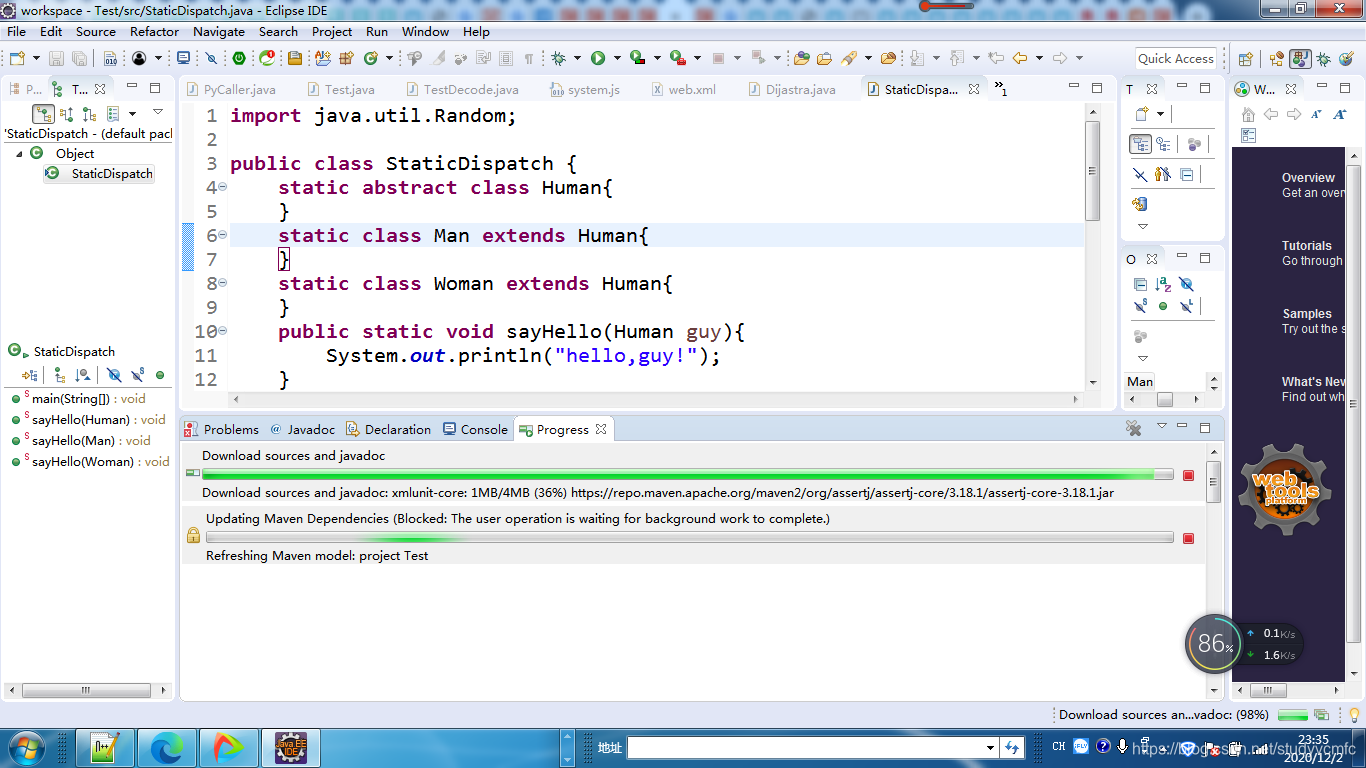Click Updating Maven Dependencies progress bar
Image resolution: width=1366 pixels, height=768 pixels.
pyautogui.click(x=688, y=538)
